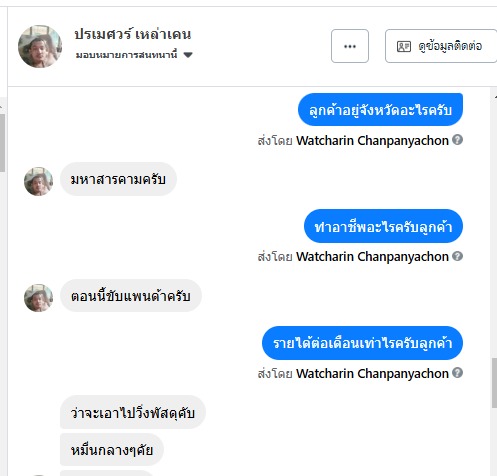Open the large profile picture in header
Image resolution: width=497 pixels, height=476 pixels.
click(x=40, y=46)
